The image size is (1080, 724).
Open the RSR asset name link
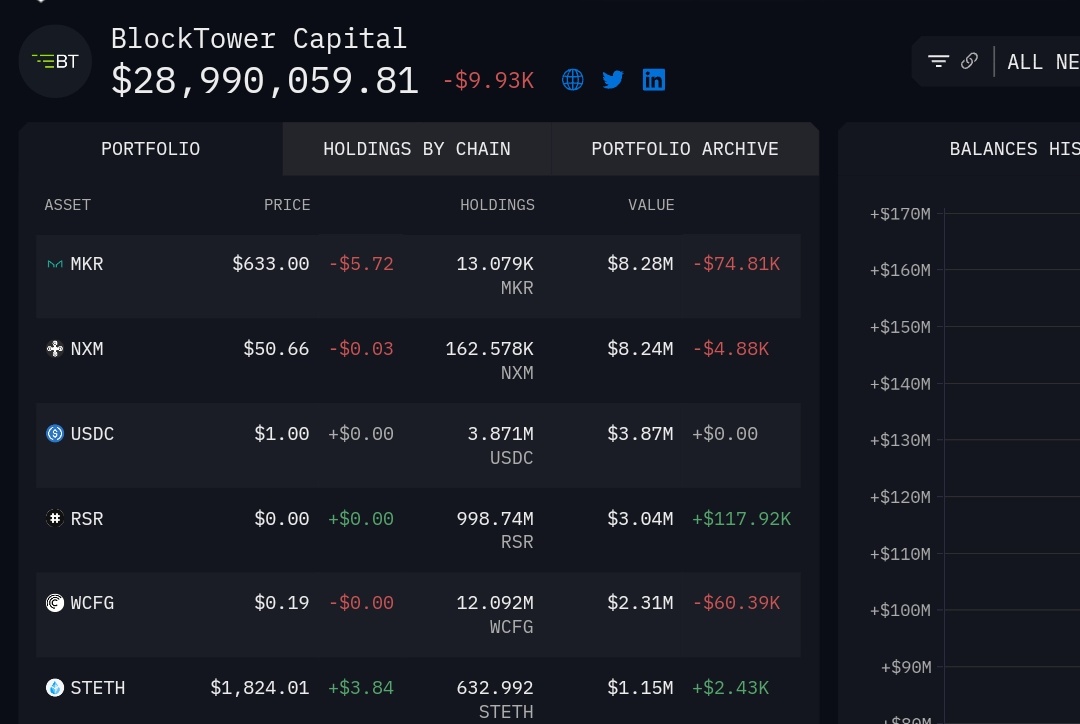coord(87,518)
